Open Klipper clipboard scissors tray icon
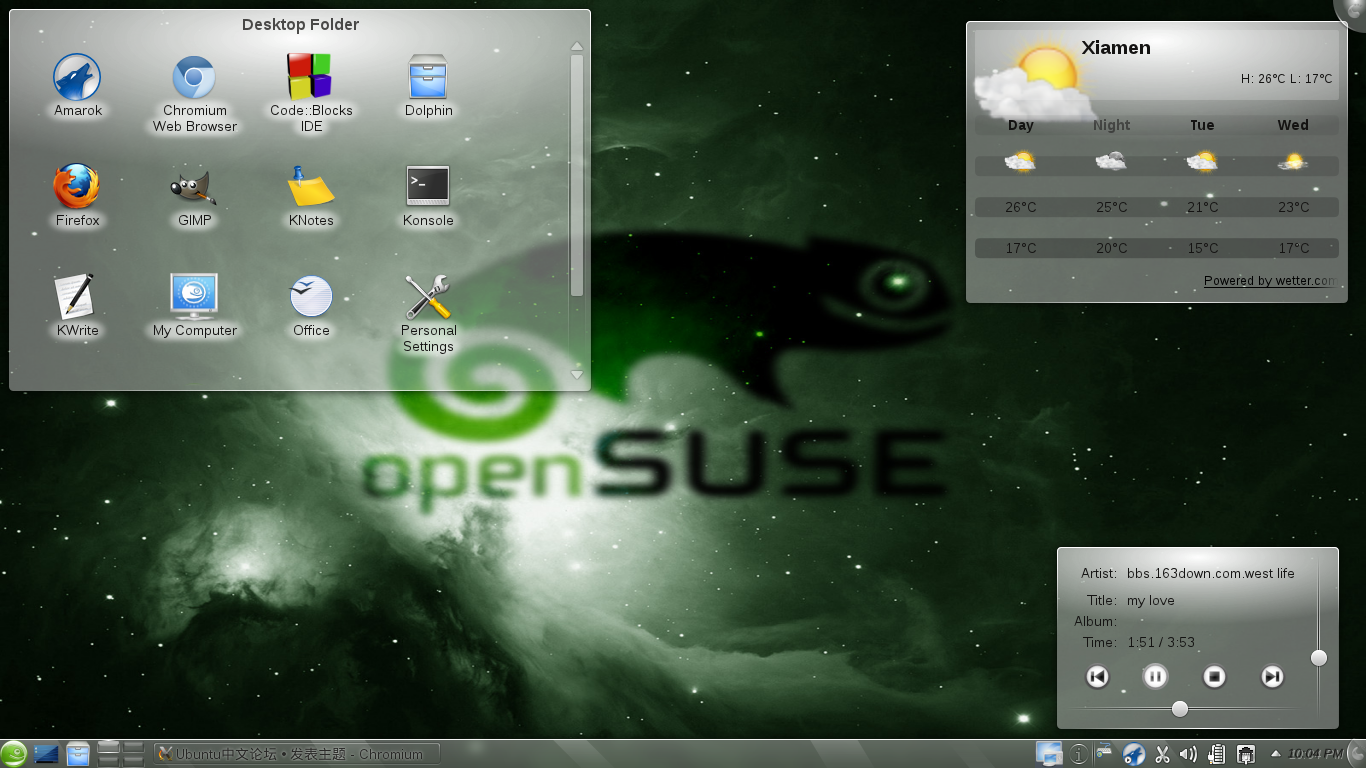1366x768 pixels. click(x=1162, y=754)
